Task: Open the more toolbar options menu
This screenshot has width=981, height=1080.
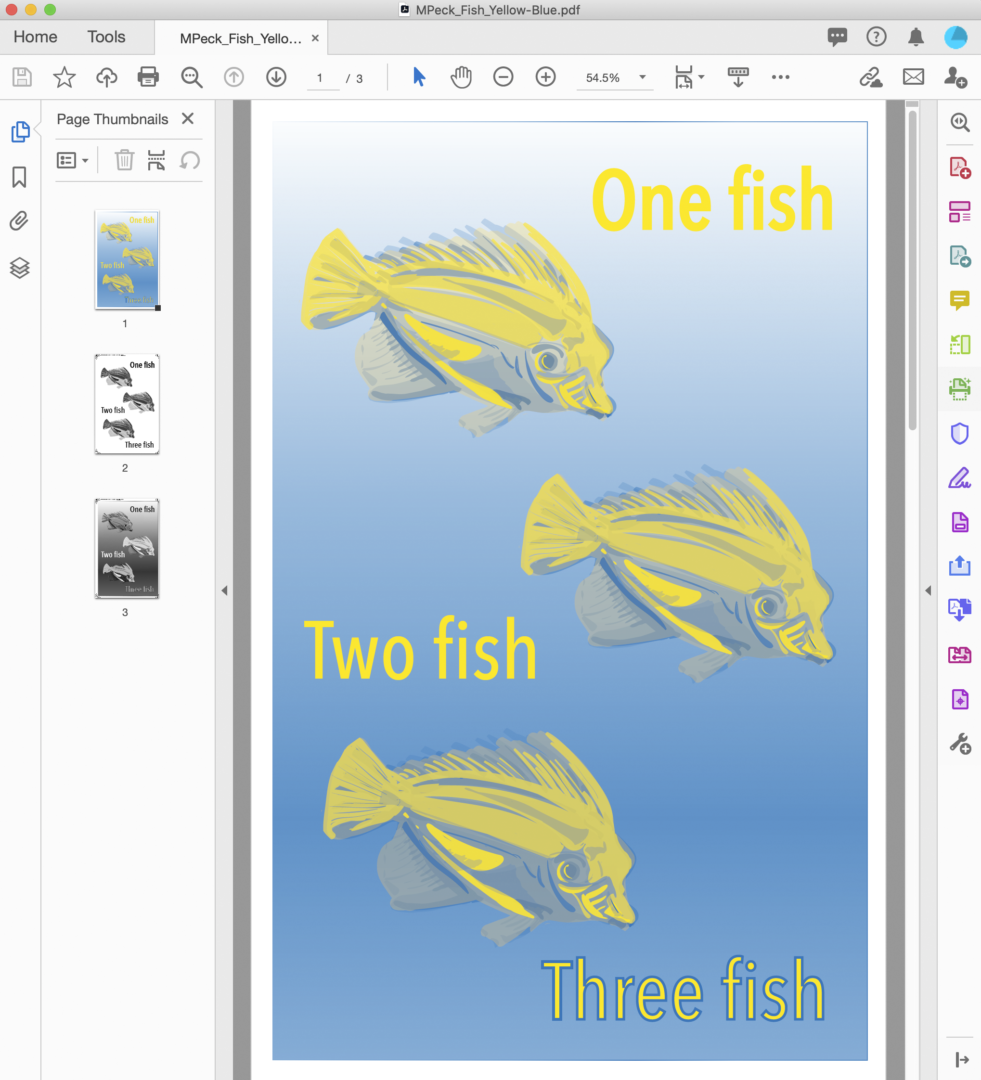Action: click(781, 77)
